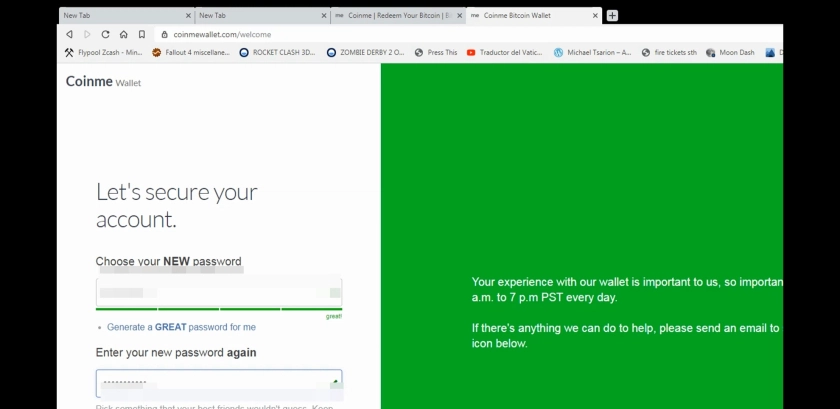Open the Press This bookmark

436,53
